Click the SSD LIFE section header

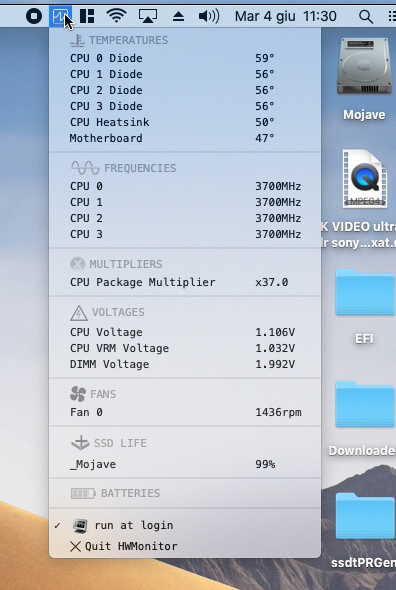120,443
